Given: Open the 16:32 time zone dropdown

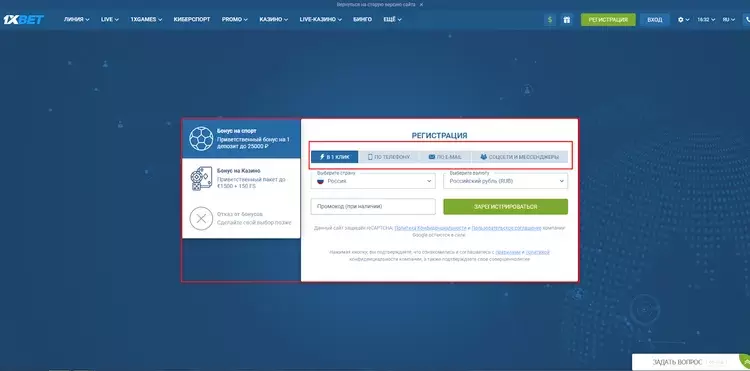Looking at the screenshot, I should [706, 20].
